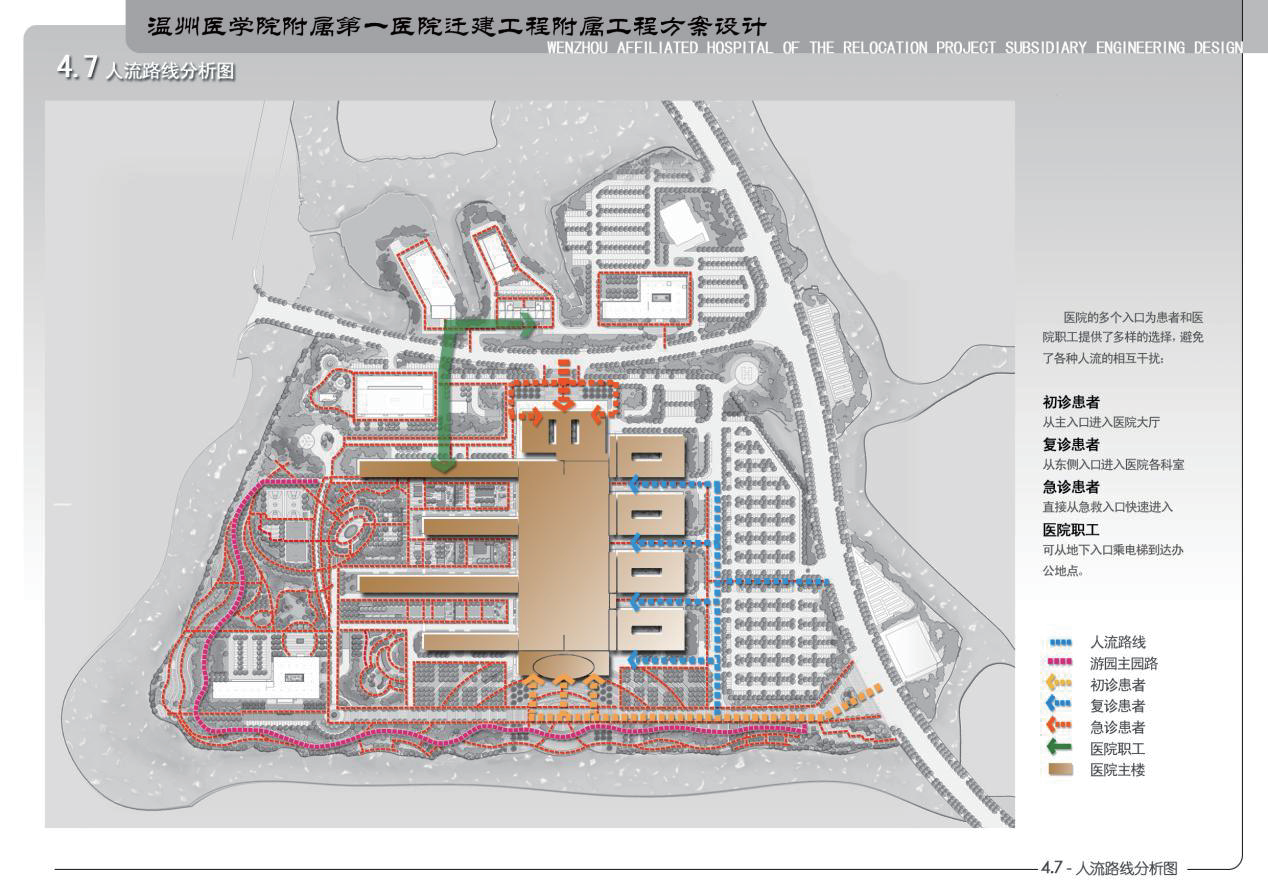This screenshot has height=896, width=1268.
Task: Click the intro line 医院的多个入口为患者和医
Action: point(1132,317)
